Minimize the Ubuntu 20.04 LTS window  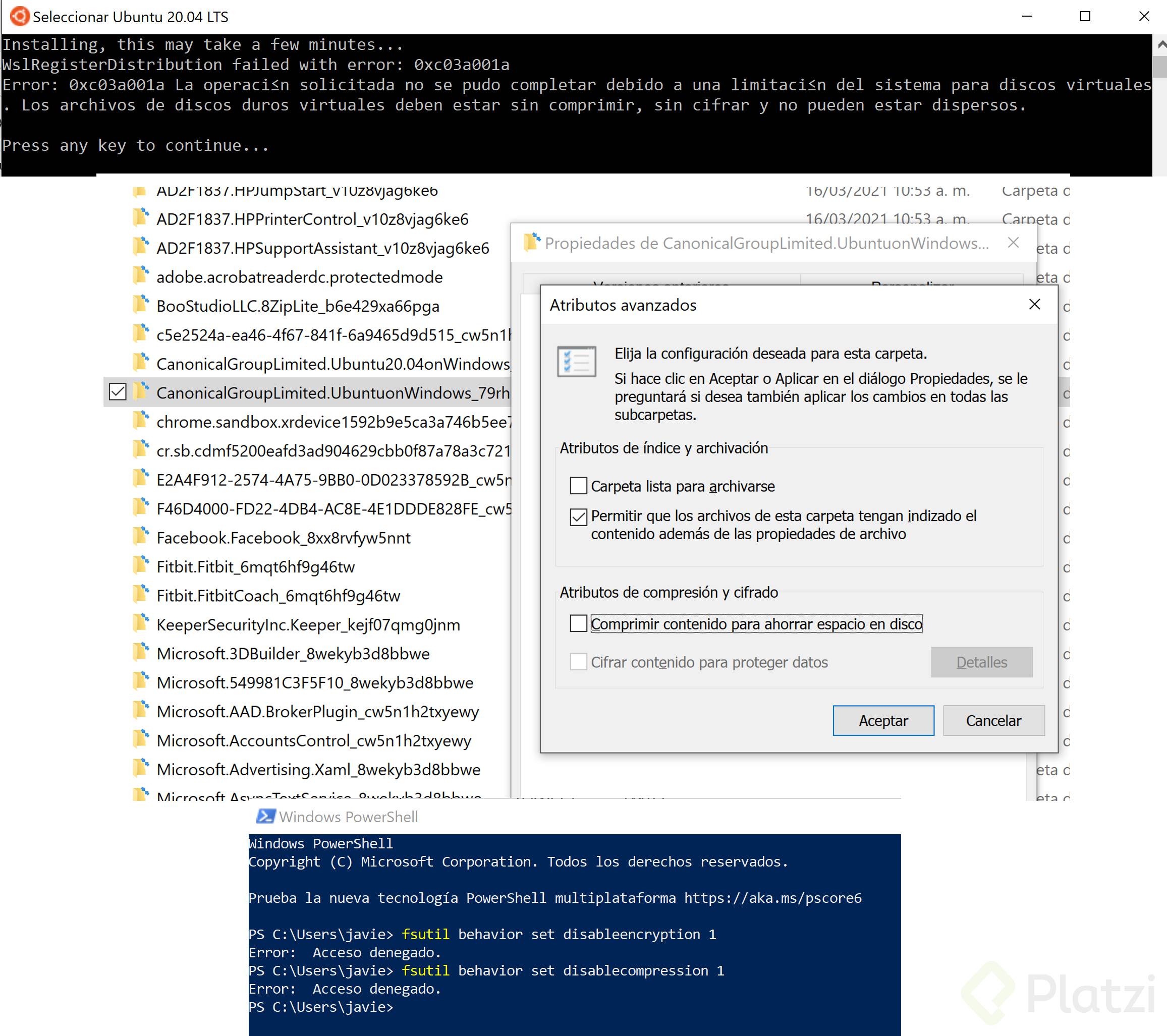[x=1027, y=17]
